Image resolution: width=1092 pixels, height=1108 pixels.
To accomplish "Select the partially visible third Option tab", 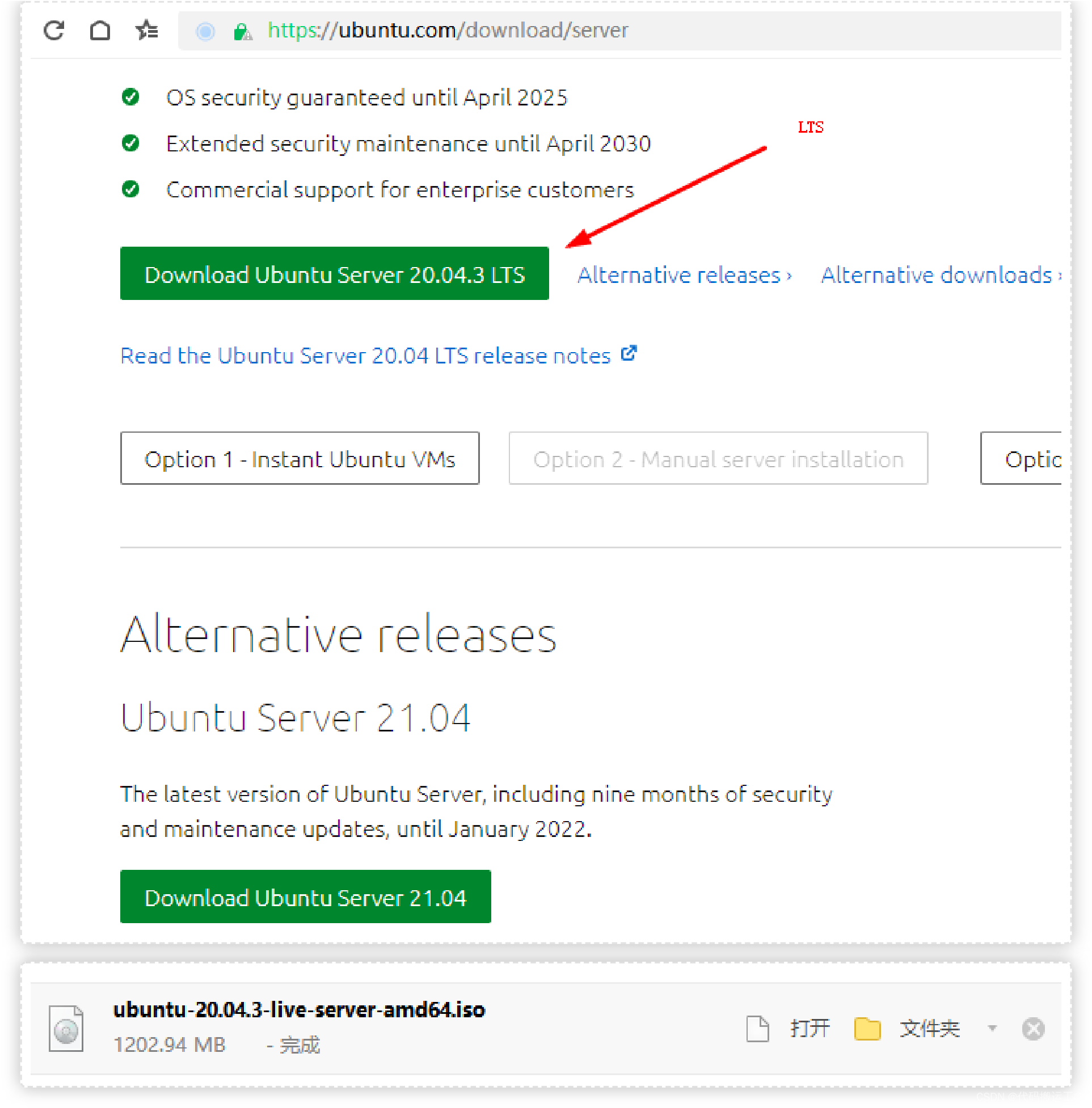I will click(x=1023, y=459).
